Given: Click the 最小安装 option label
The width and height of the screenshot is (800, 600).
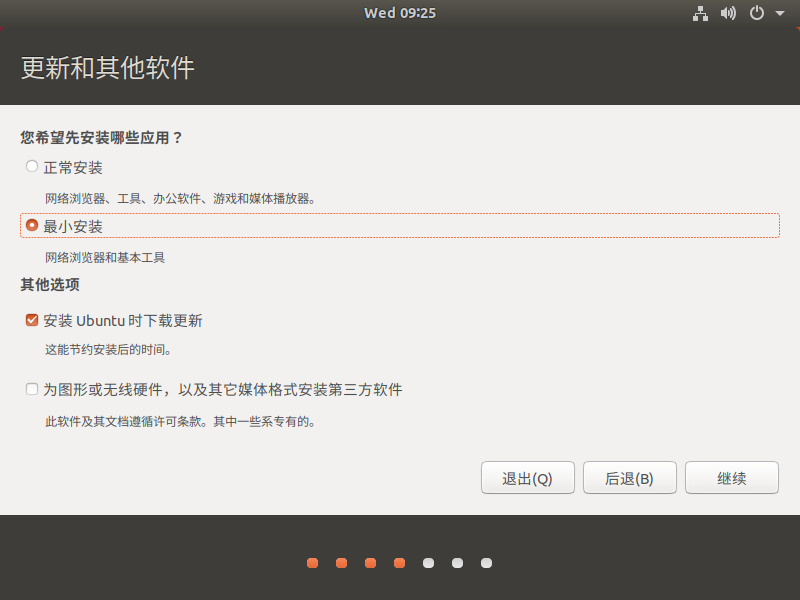Looking at the screenshot, I should (73, 226).
